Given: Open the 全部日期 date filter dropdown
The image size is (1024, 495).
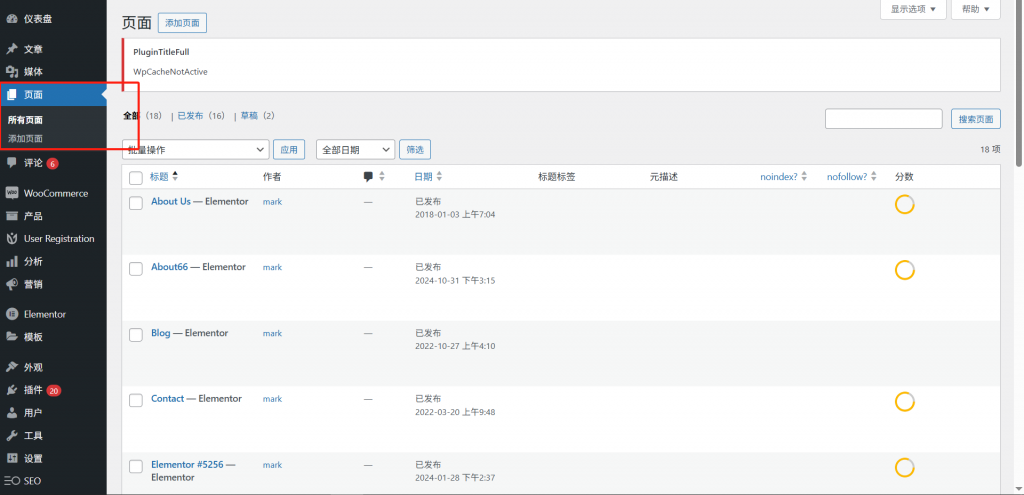Looking at the screenshot, I should pos(356,150).
